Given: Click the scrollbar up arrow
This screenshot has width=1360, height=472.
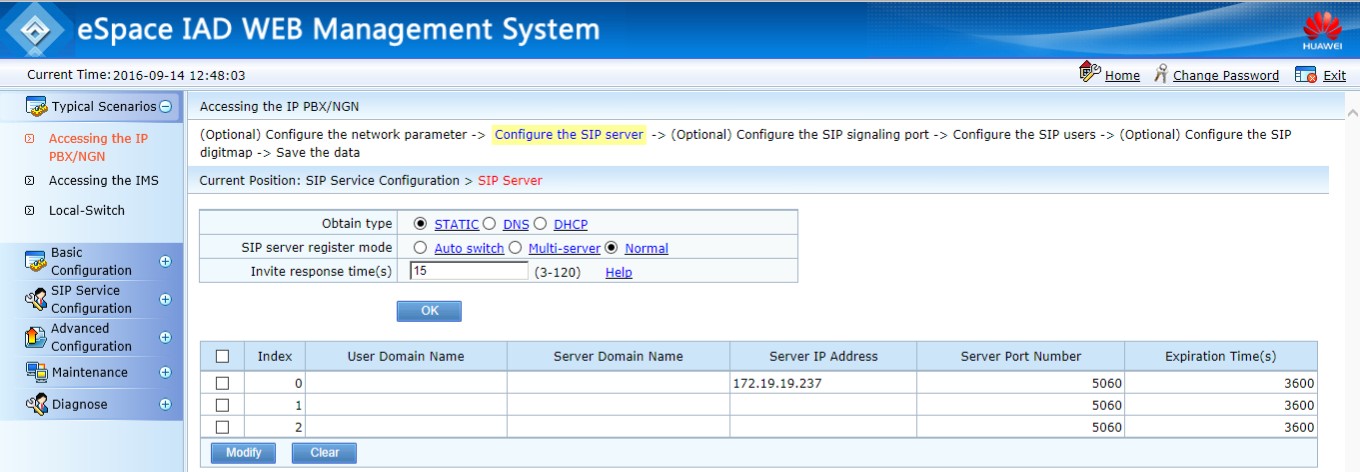Looking at the screenshot, I should pos(1351,112).
